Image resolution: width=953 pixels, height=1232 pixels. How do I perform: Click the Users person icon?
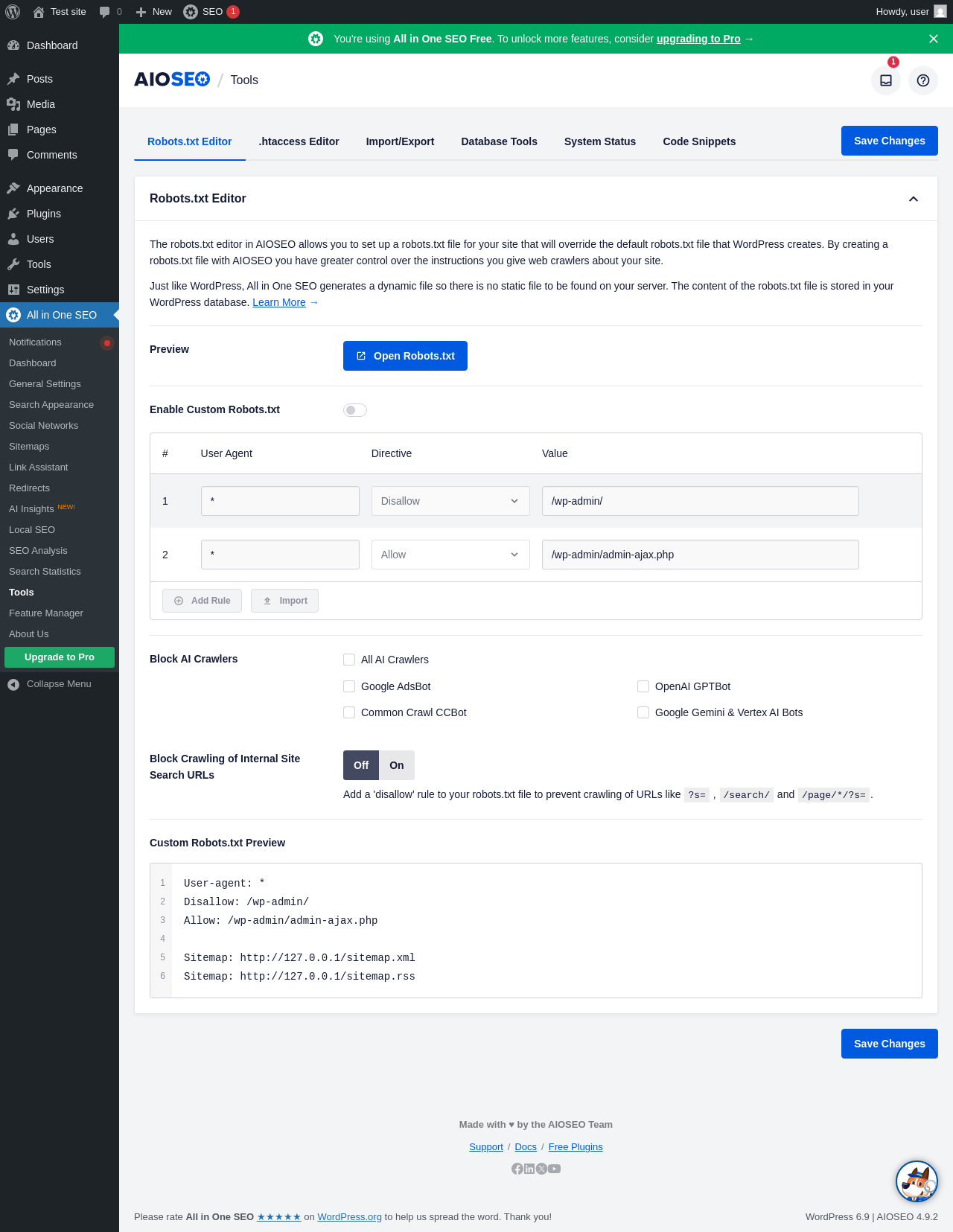click(13, 239)
